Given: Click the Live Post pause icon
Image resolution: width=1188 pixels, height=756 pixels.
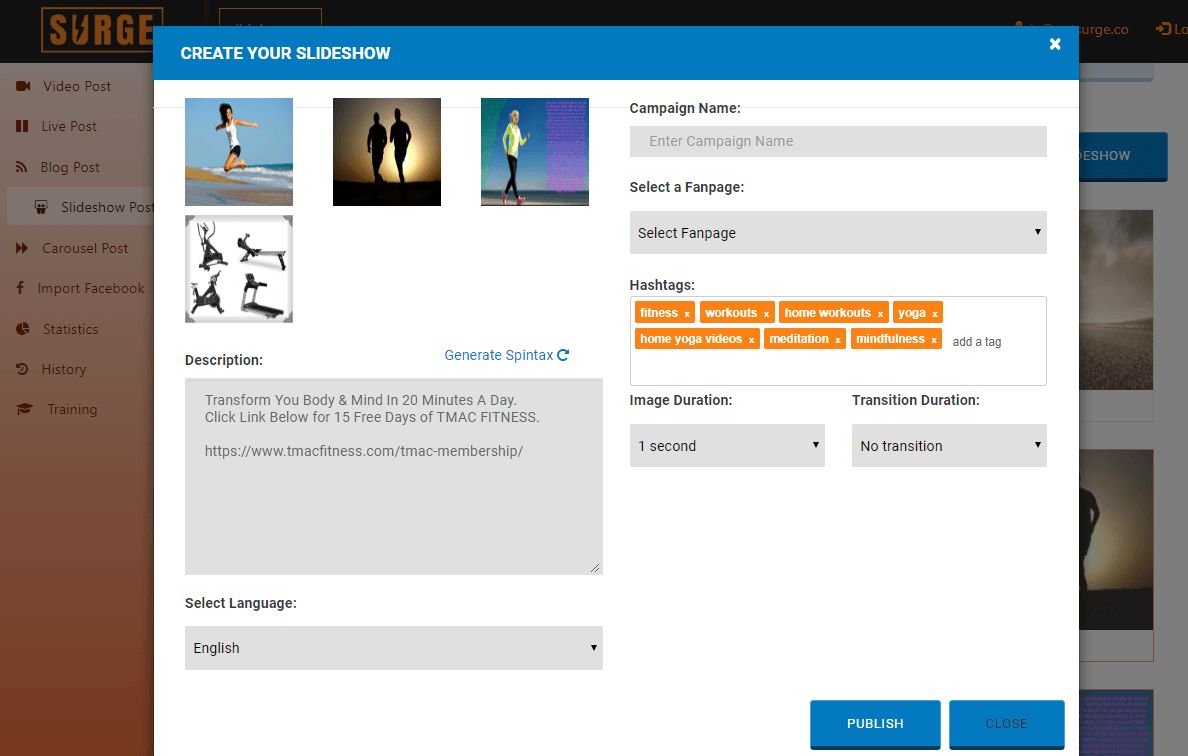Looking at the screenshot, I should point(22,127).
